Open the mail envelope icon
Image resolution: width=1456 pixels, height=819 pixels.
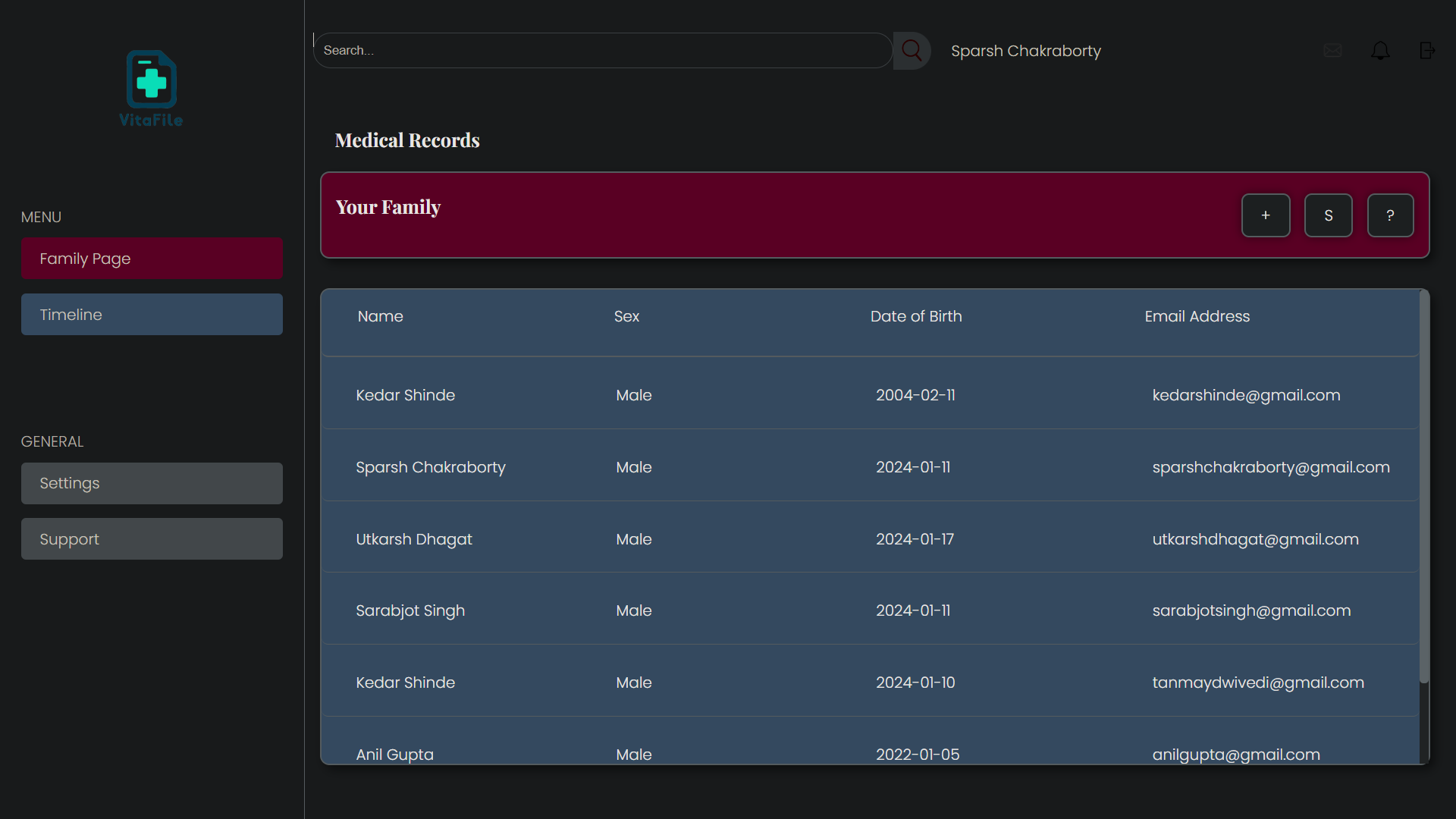point(1332,51)
